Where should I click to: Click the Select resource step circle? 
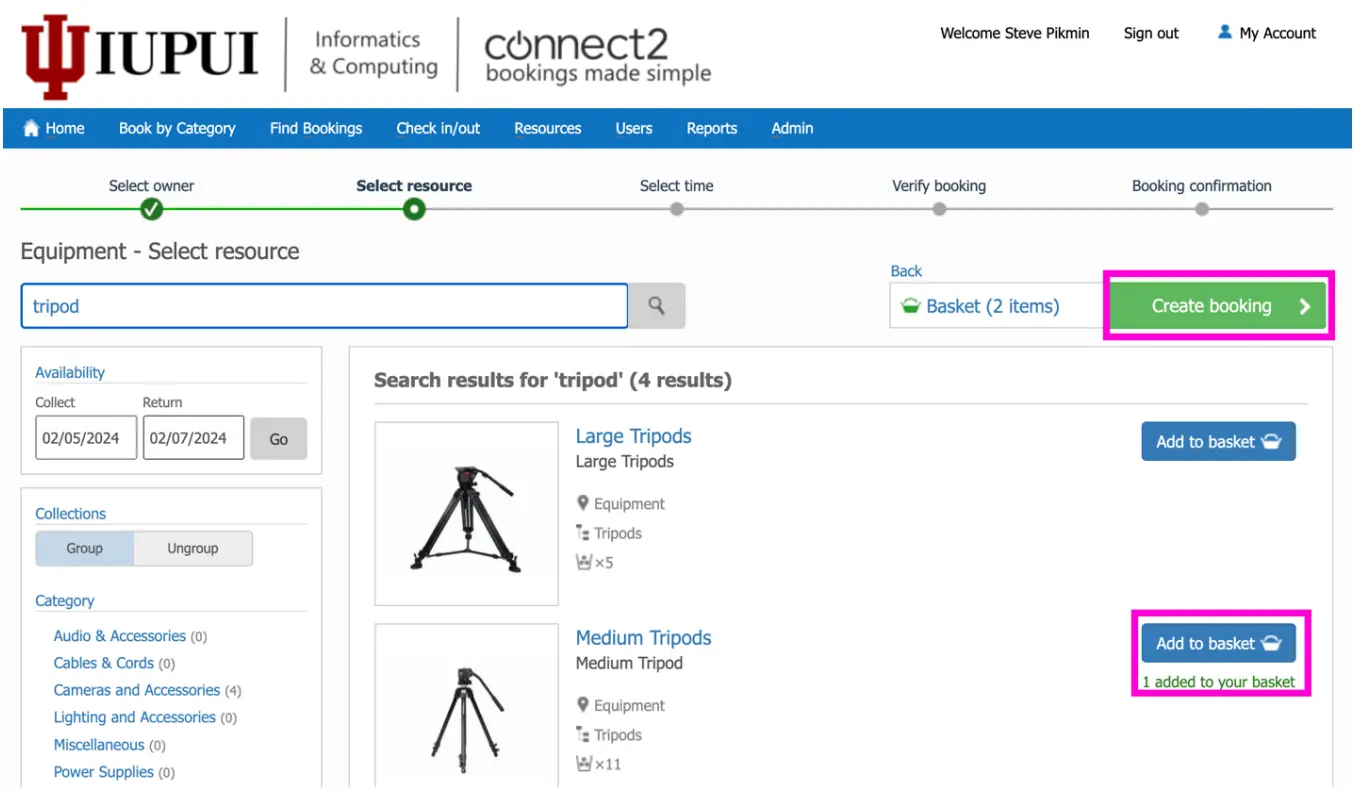coord(414,209)
